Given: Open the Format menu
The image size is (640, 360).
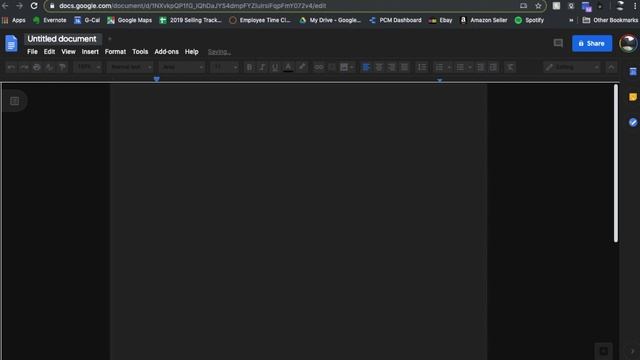Looking at the screenshot, I should tap(115, 52).
